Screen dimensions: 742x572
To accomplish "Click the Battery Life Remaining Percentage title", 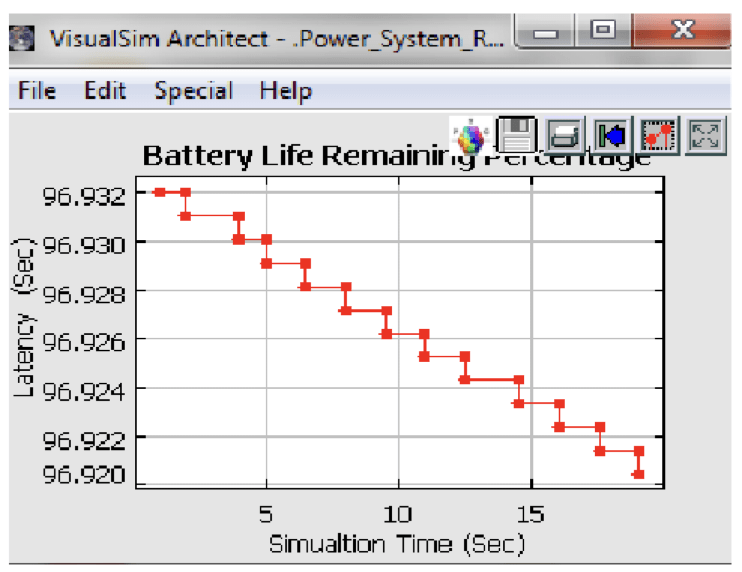I will click(396, 158).
